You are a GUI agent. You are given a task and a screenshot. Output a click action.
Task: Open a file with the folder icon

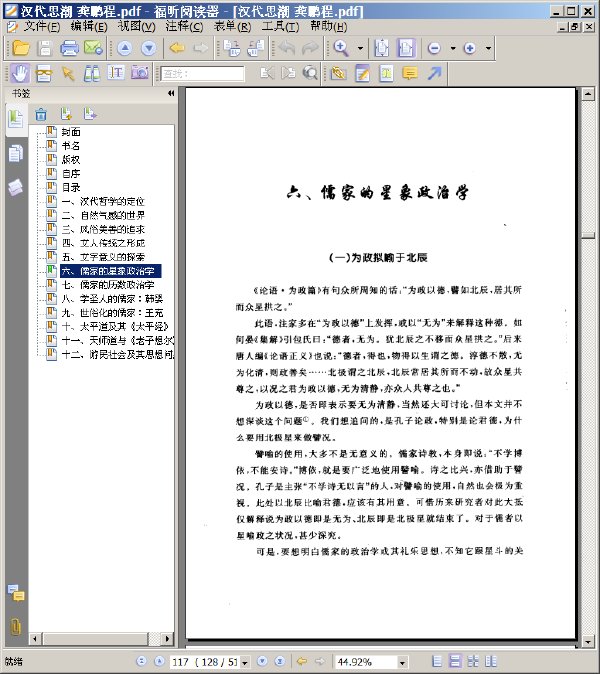coord(20,48)
